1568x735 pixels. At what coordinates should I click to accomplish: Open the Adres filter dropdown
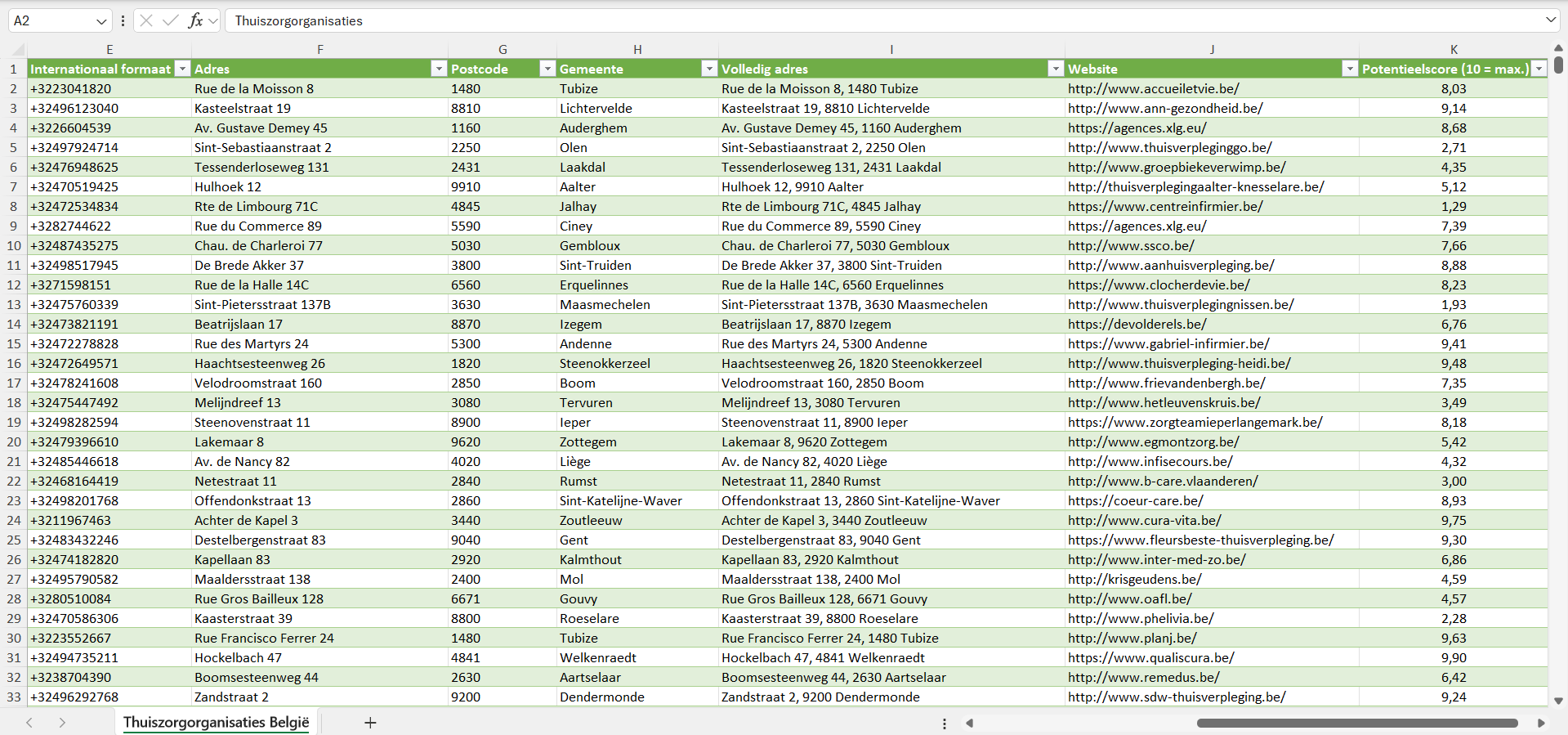point(439,69)
